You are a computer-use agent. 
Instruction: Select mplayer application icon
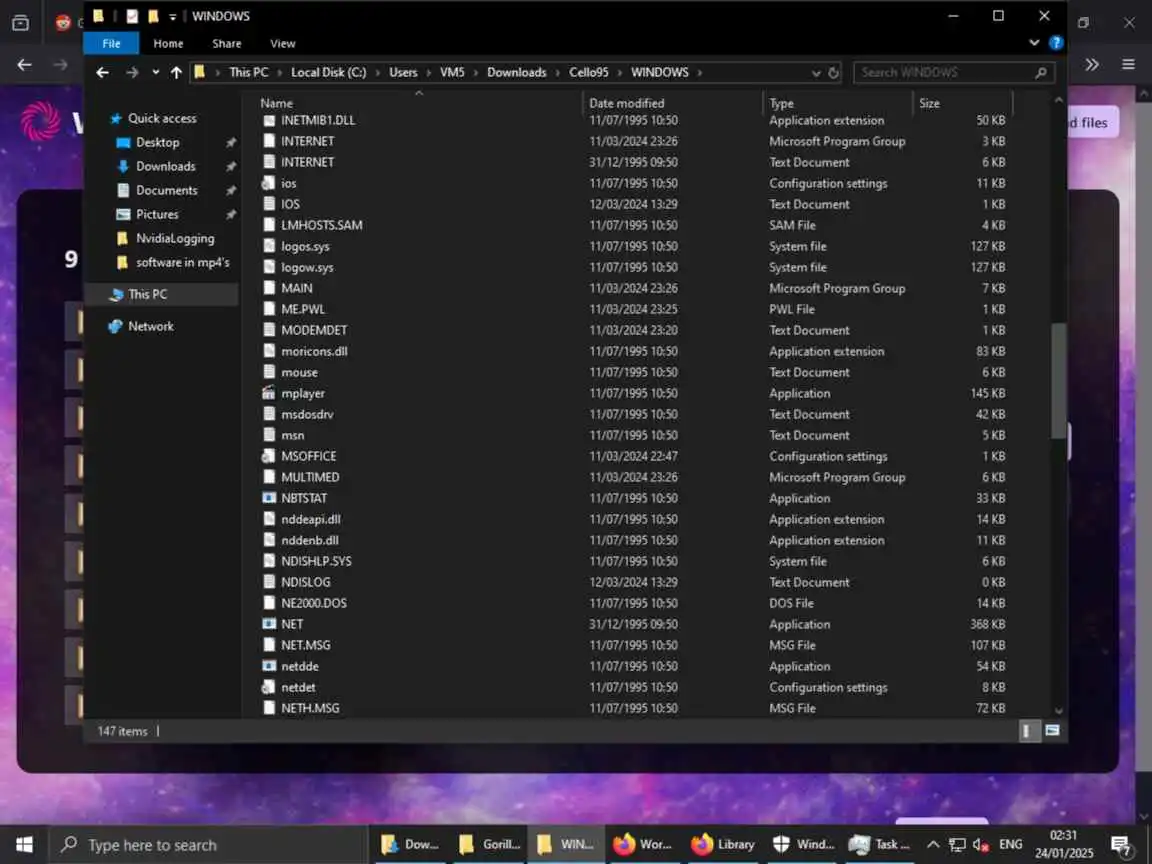[x=269, y=393]
